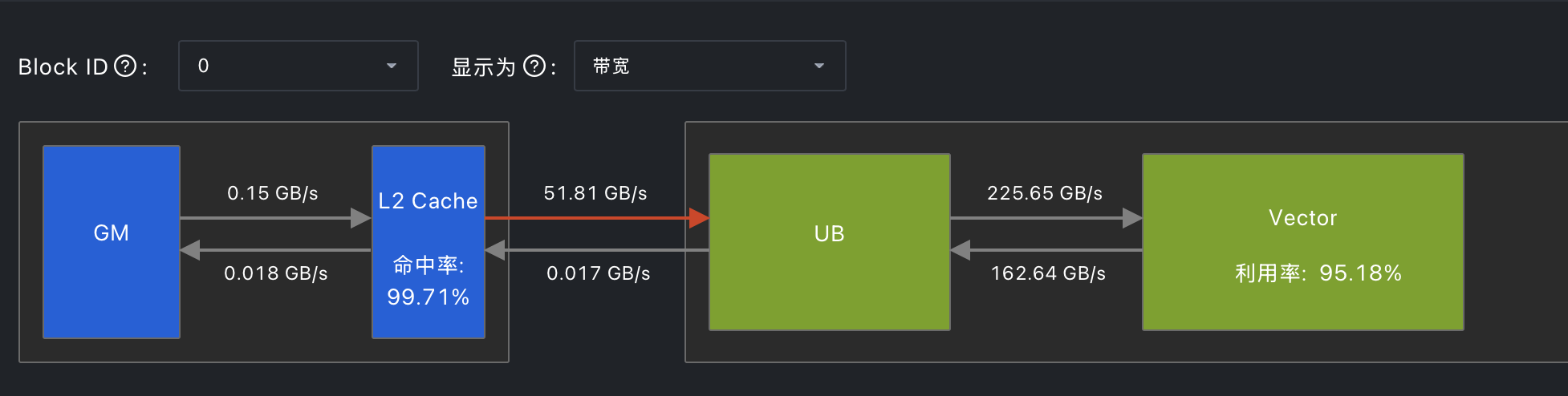Select the UB buffer block
The image size is (1568, 396).
(x=830, y=242)
